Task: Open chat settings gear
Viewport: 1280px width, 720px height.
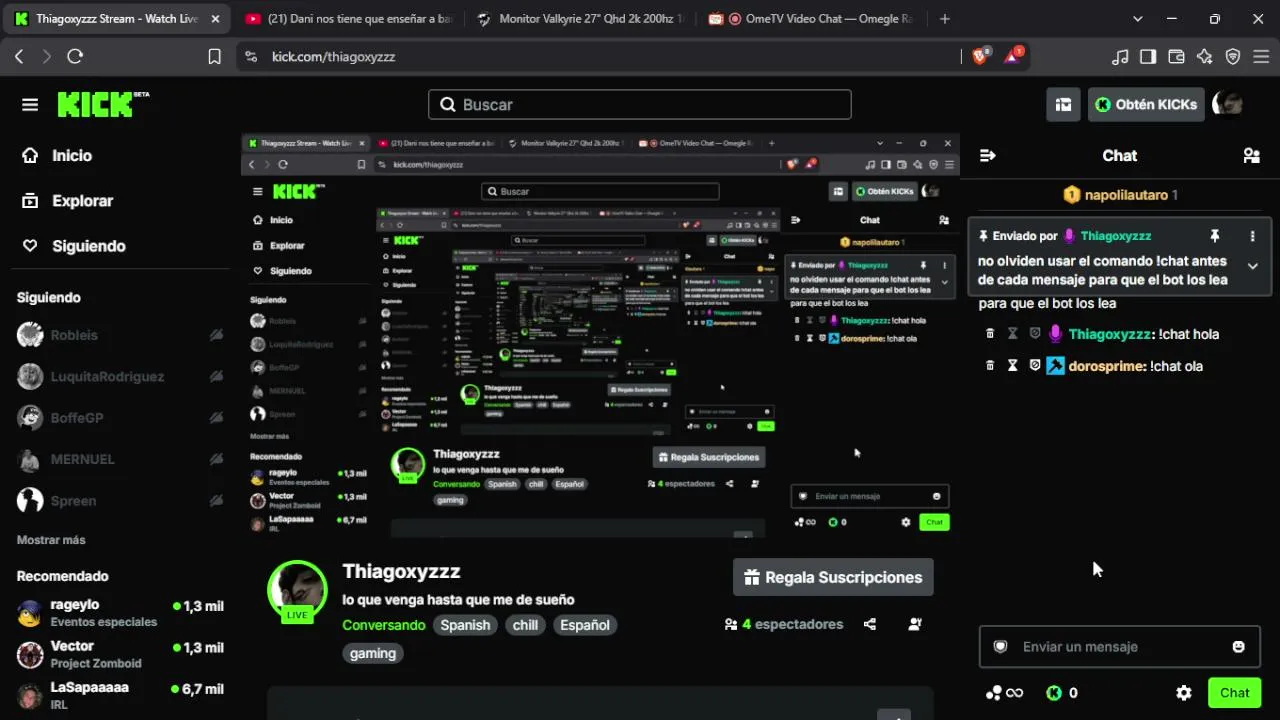Action: pos(1184,693)
